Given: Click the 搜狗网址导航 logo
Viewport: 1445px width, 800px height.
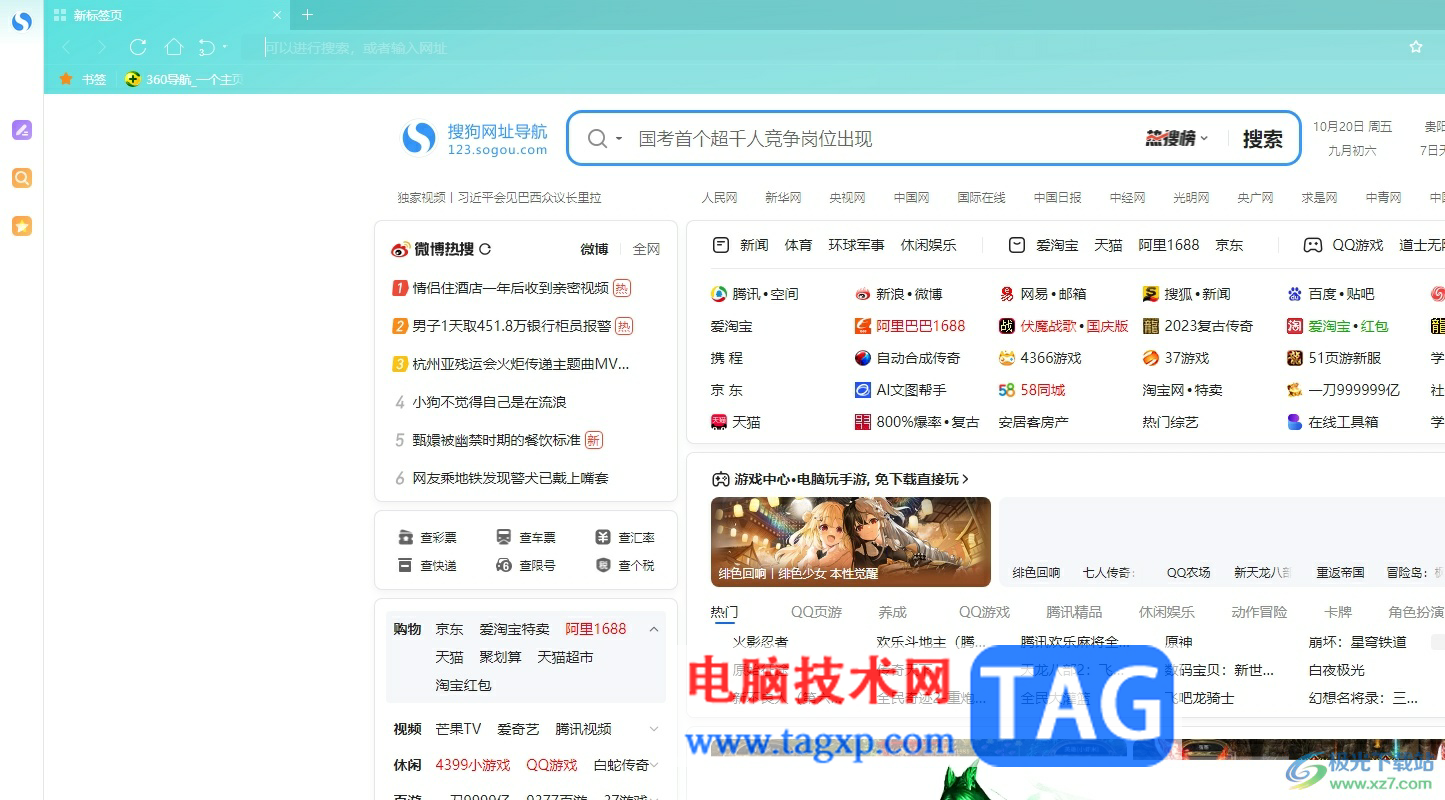Looking at the screenshot, I should tap(475, 138).
